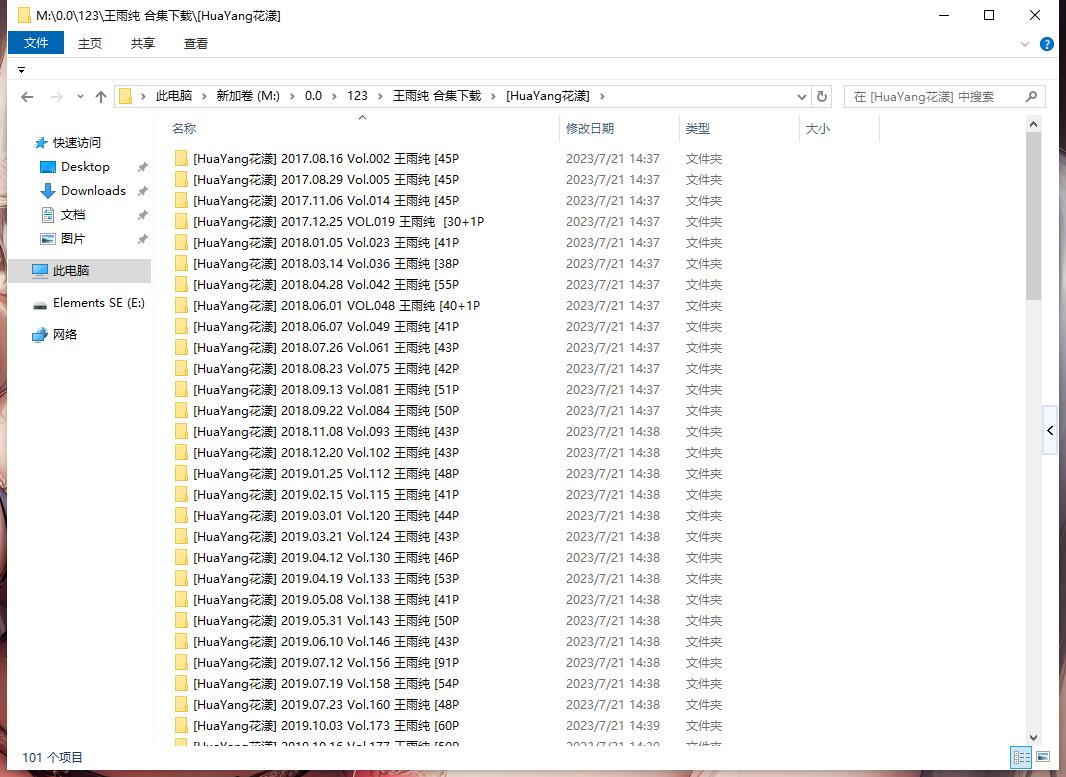Open Explorer help question mark icon
The height and width of the screenshot is (777, 1066).
[x=1047, y=44]
